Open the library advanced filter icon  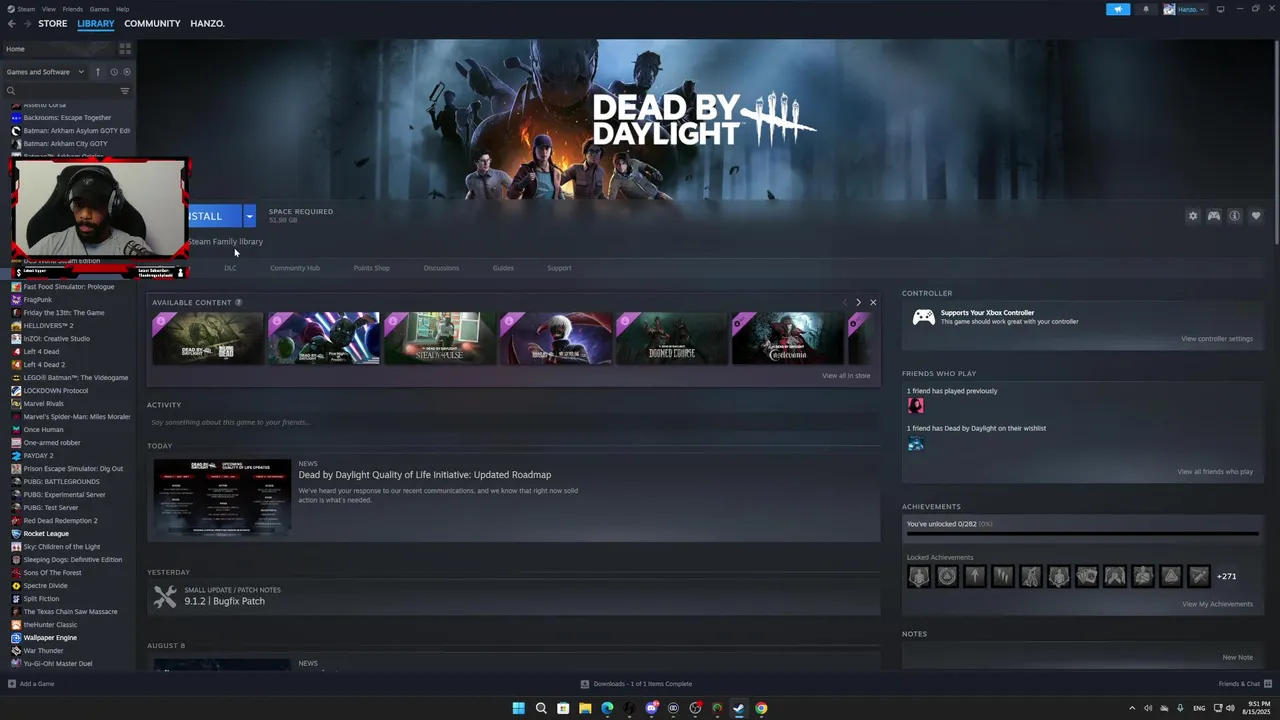pos(125,91)
